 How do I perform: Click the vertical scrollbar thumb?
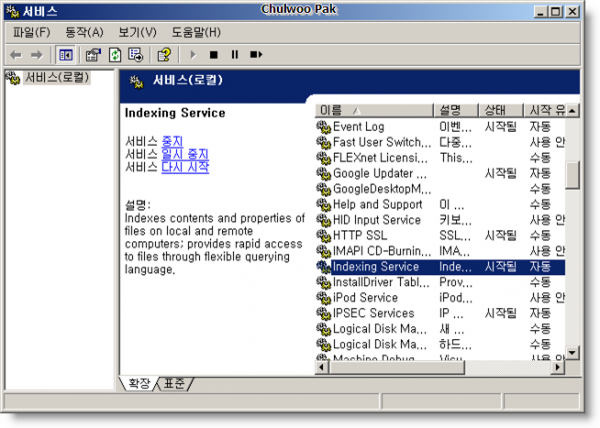click(x=572, y=175)
